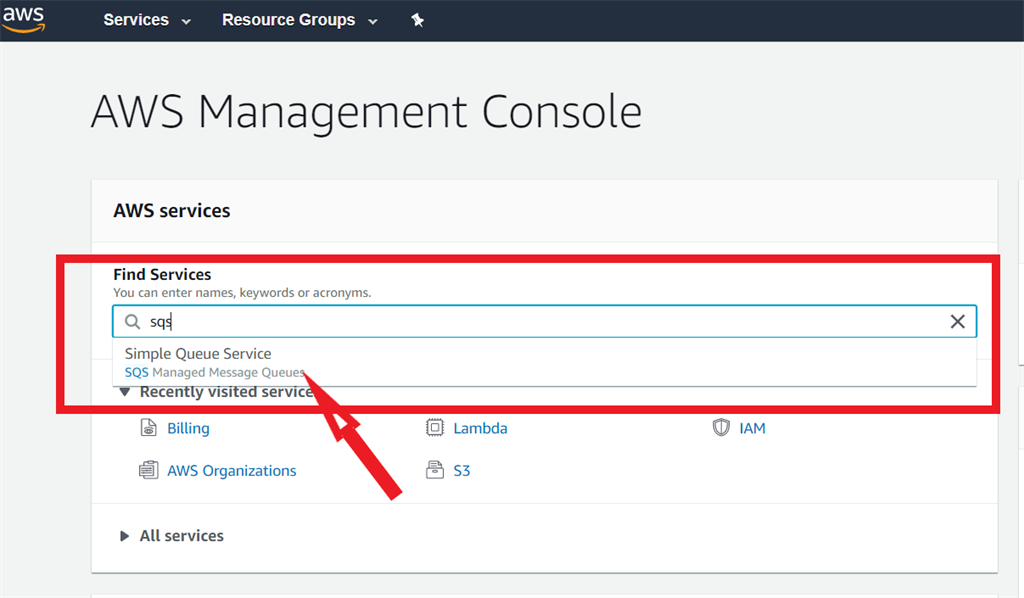
Task: Click the Lambda service icon
Action: coord(435,428)
